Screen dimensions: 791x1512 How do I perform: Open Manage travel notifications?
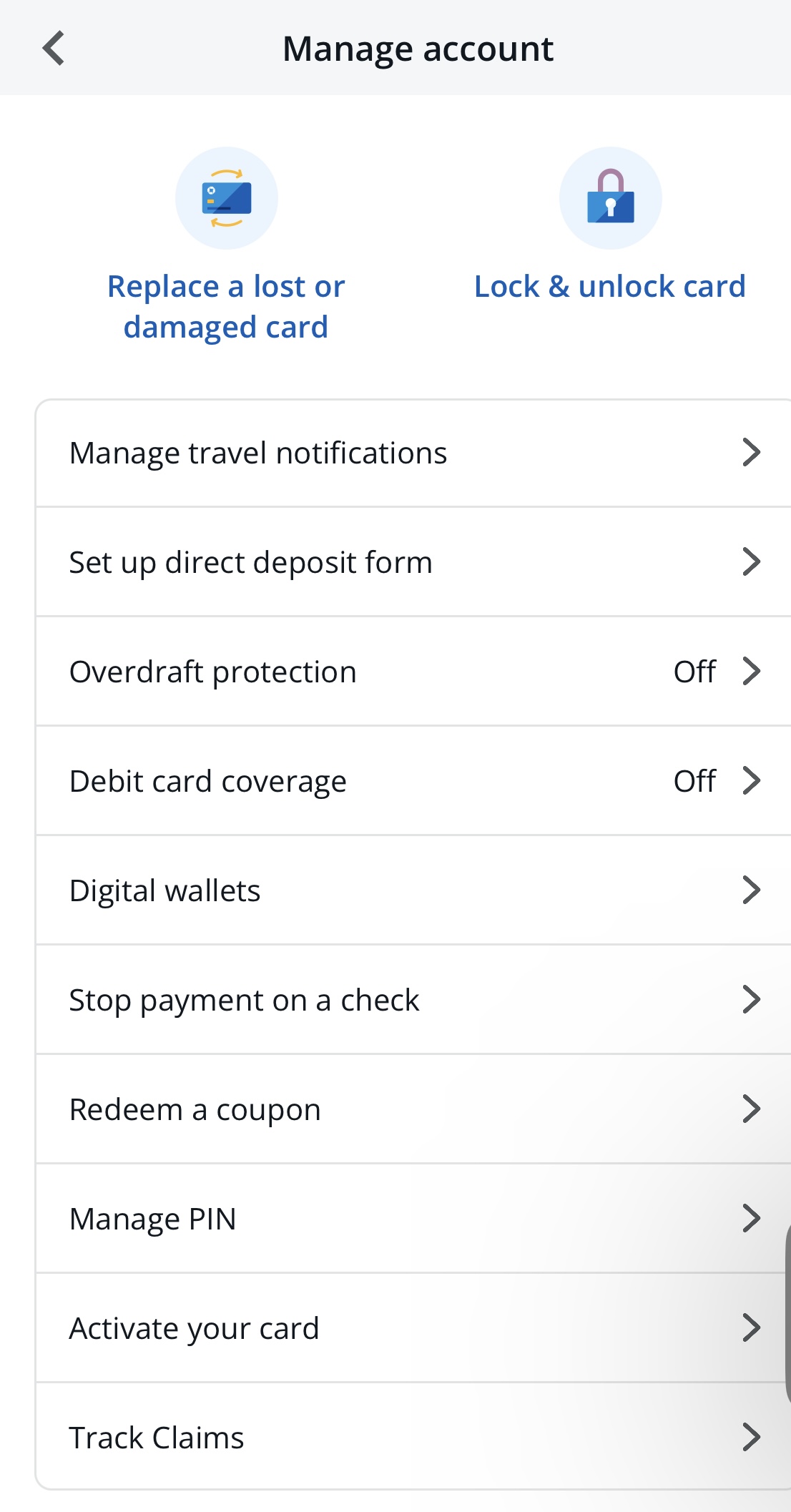pos(258,453)
